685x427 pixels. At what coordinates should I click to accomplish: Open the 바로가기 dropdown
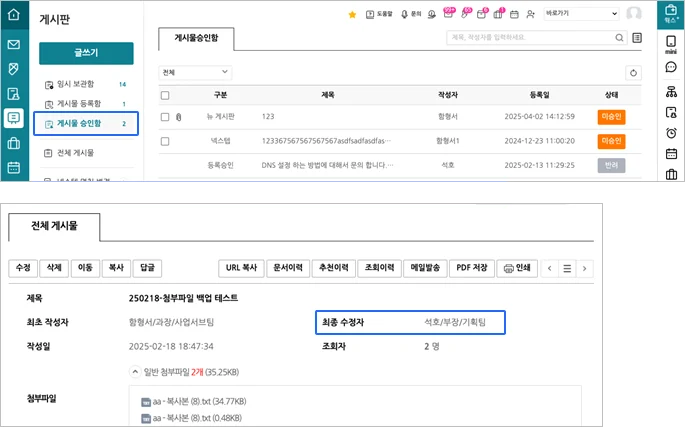pyautogui.click(x=581, y=14)
